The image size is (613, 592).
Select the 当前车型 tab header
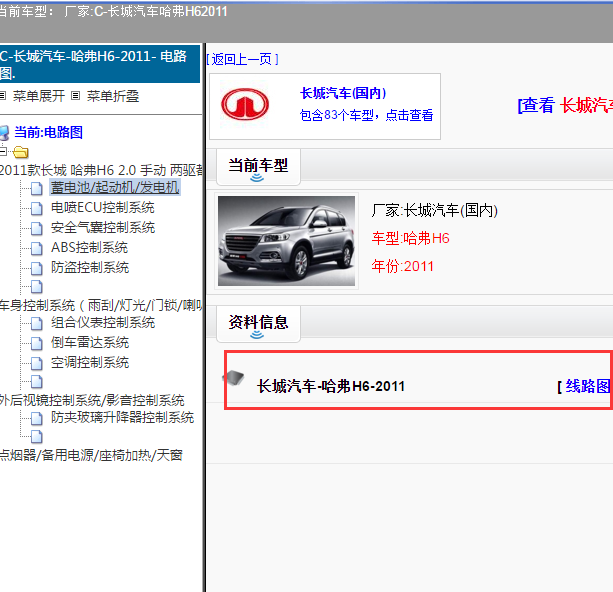coord(258,166)
